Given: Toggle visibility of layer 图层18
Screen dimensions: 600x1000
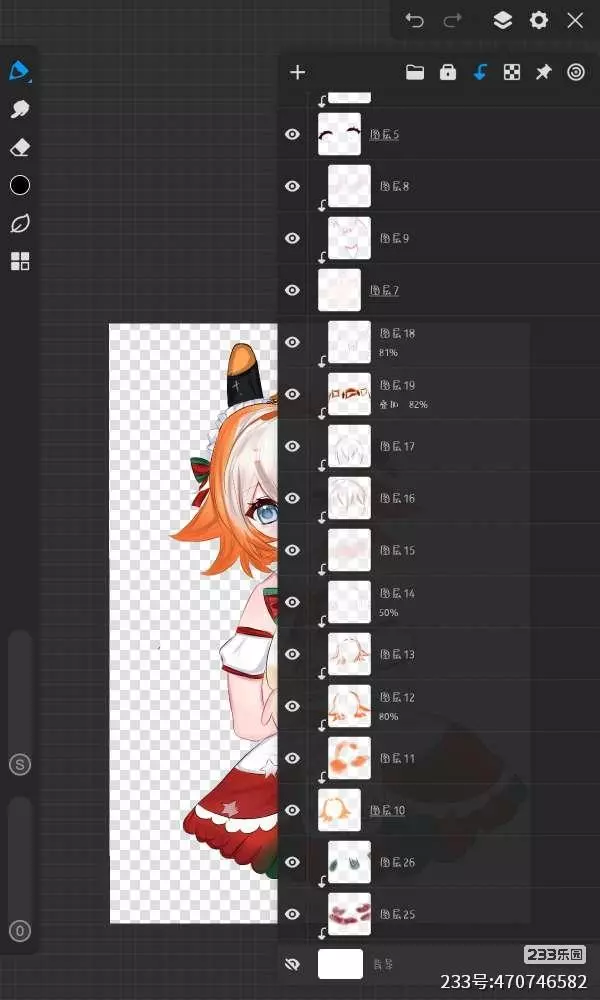Looking at the screenshot, I should [x=293, y=342].
